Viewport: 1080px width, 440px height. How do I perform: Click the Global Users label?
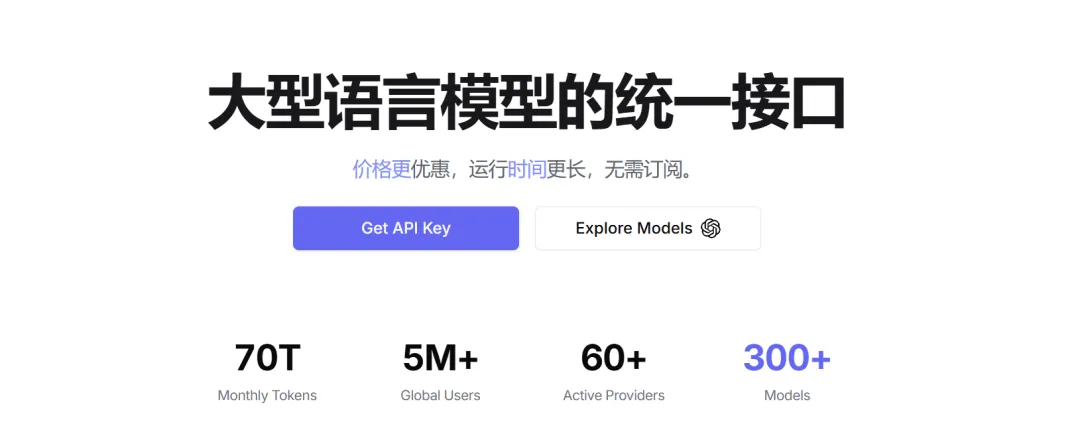coord(440,395)
